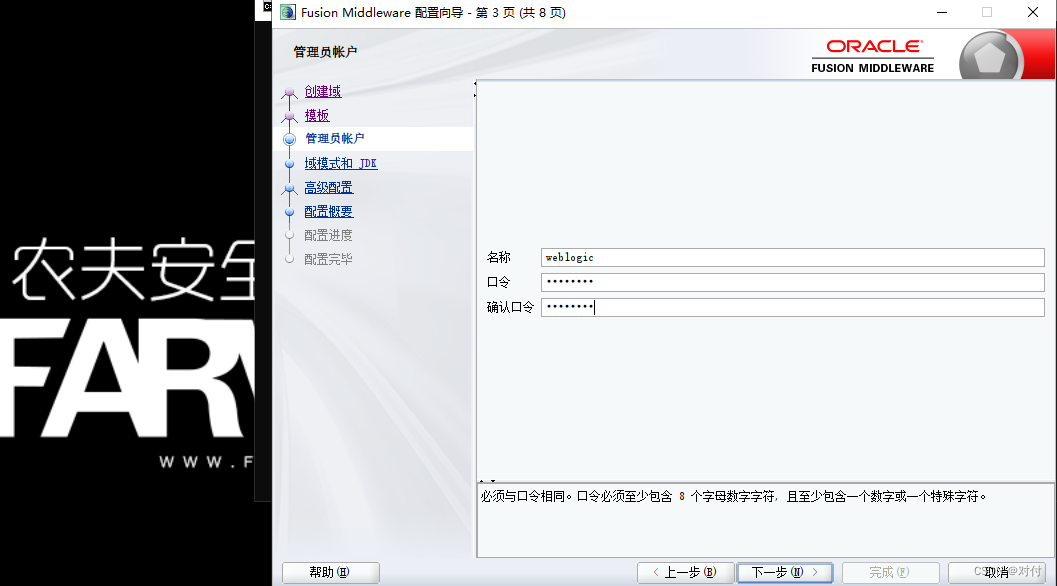Click the 域模式和 JDK step node icon
The image size is (1057, 586).
[x=289, y=164]
